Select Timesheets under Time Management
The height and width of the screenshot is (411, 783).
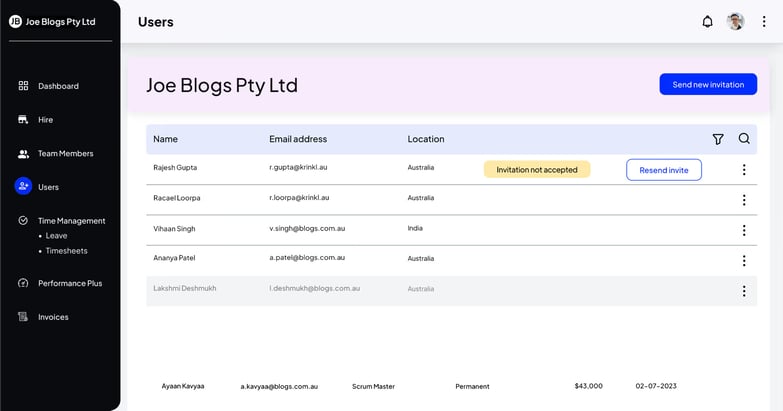(64, 251)
